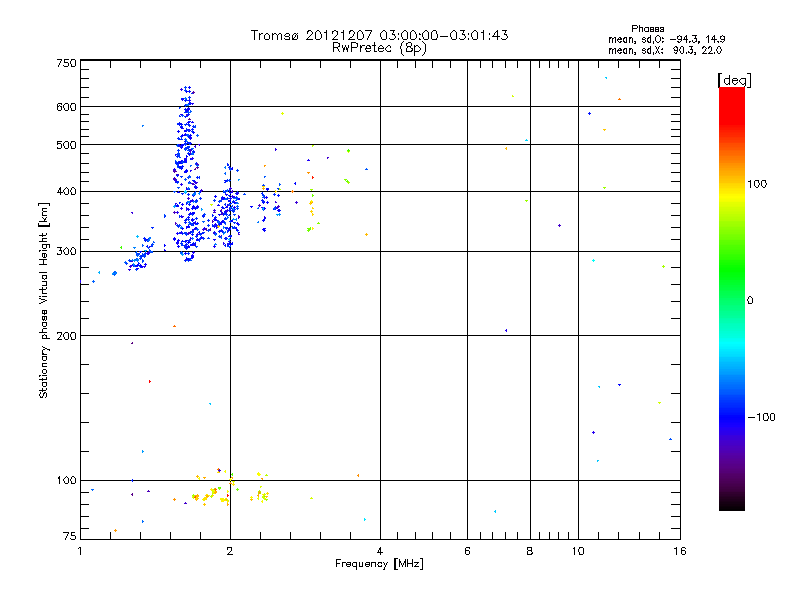The height and width of the screenshot is (600, 800).
Task: Click the "Phases" heading above the statistics
Action: [647, 29]
